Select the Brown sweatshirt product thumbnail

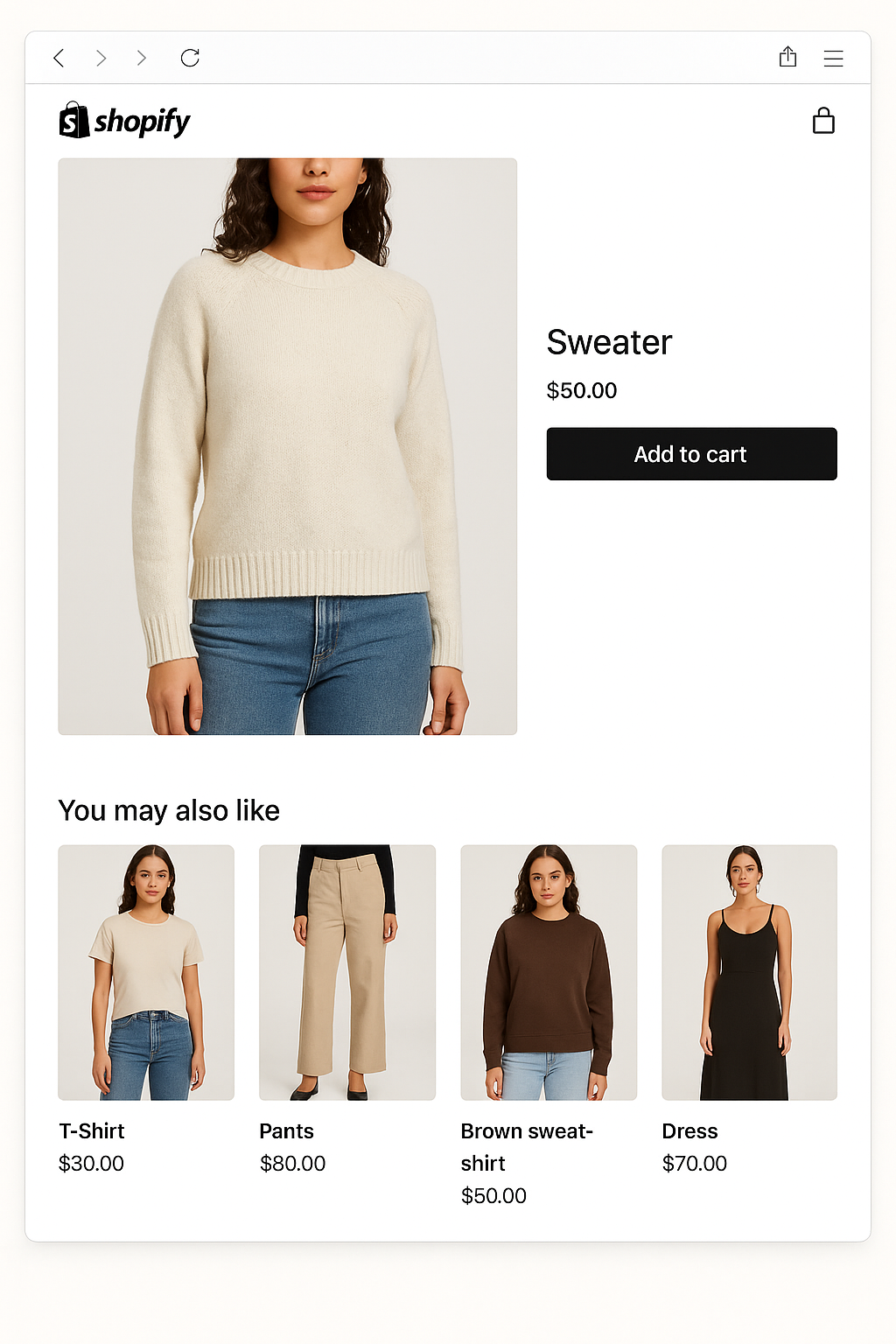549,972
